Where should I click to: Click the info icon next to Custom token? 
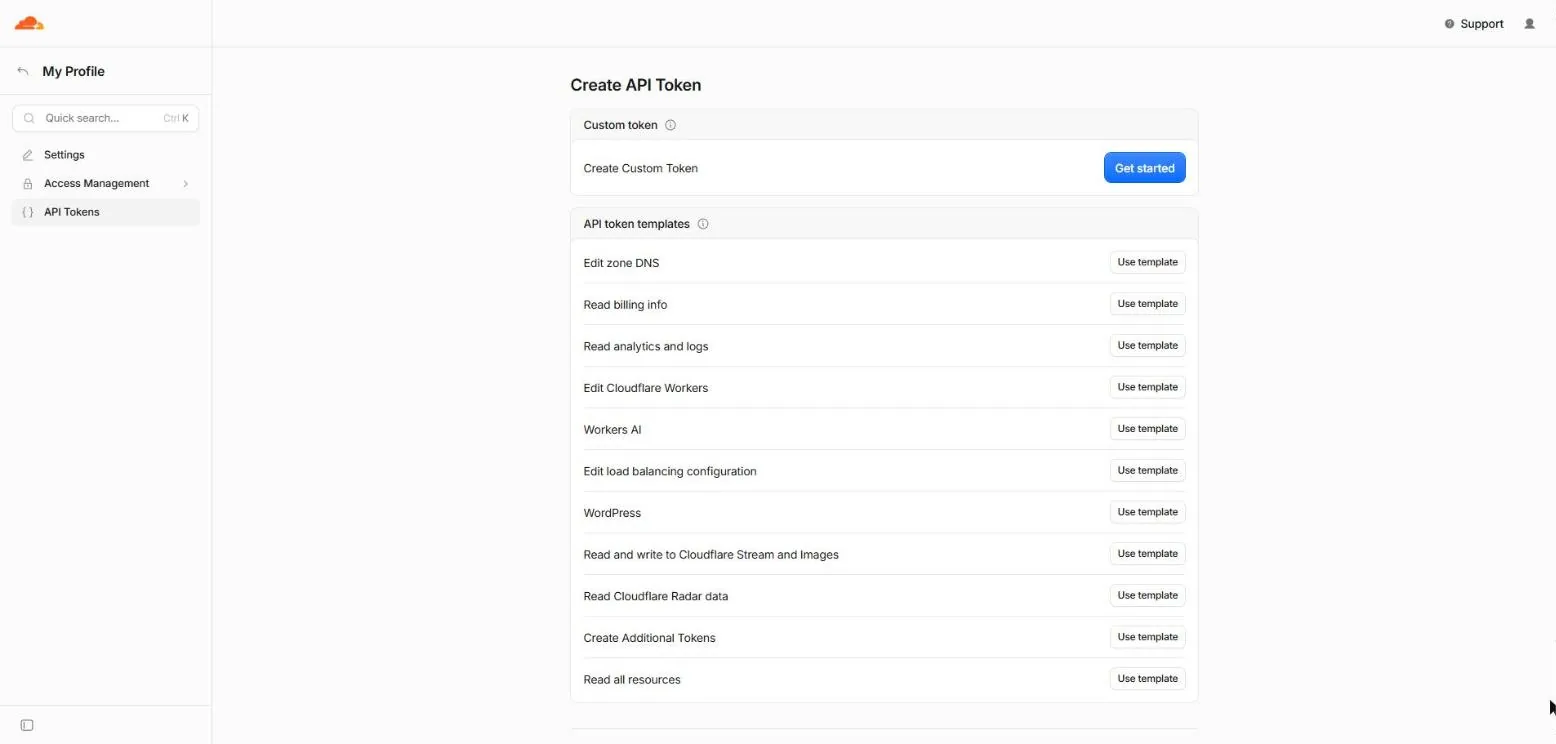click(x=671, y=125)
